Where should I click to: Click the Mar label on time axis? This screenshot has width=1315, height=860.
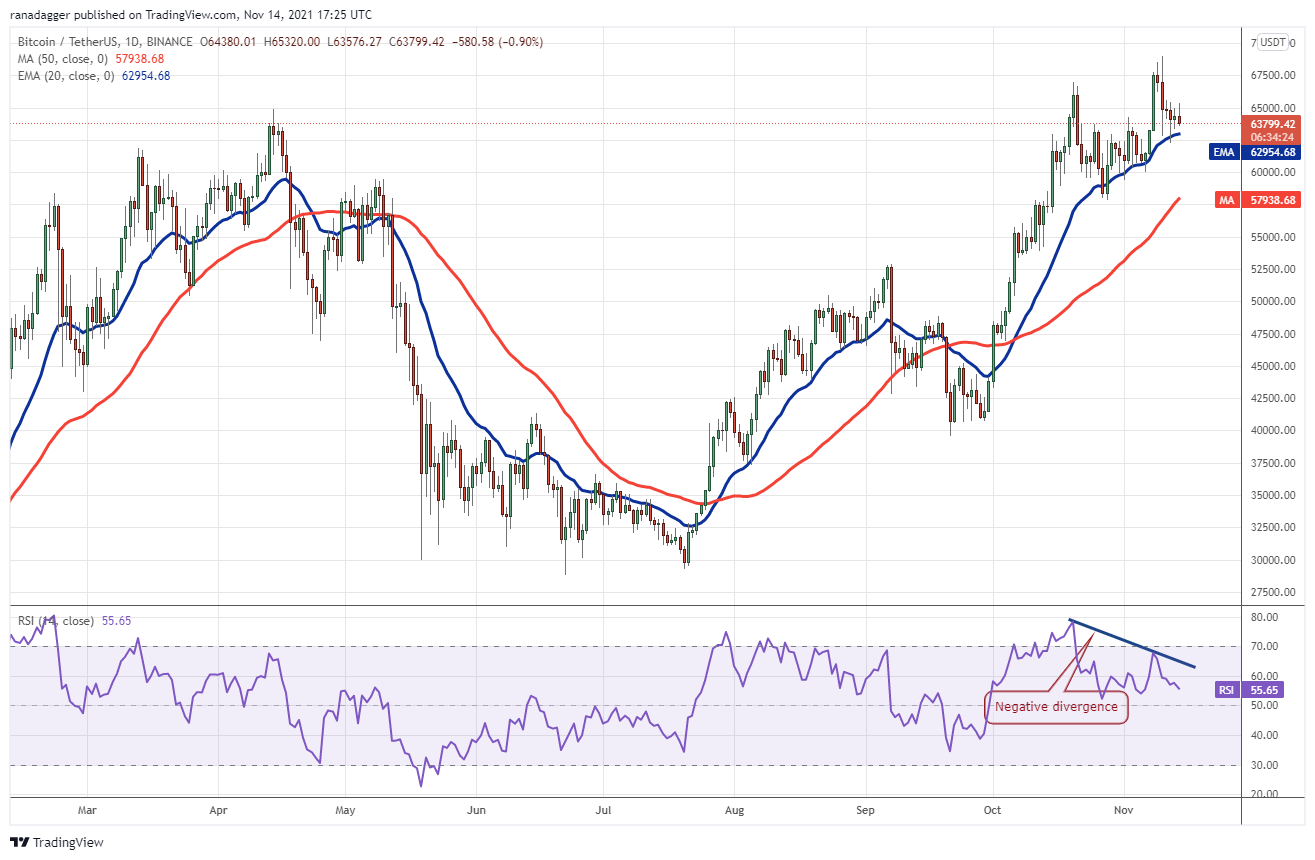coord(87,812)
